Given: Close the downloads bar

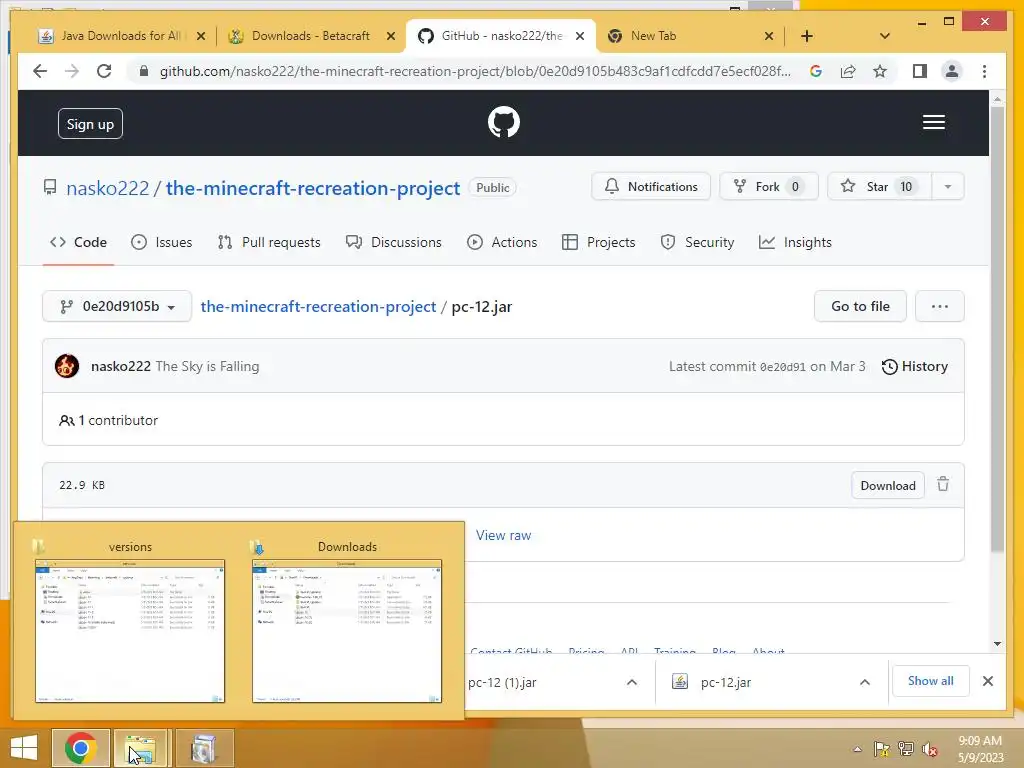Looking at the screenshot, I should coord(987,681).
